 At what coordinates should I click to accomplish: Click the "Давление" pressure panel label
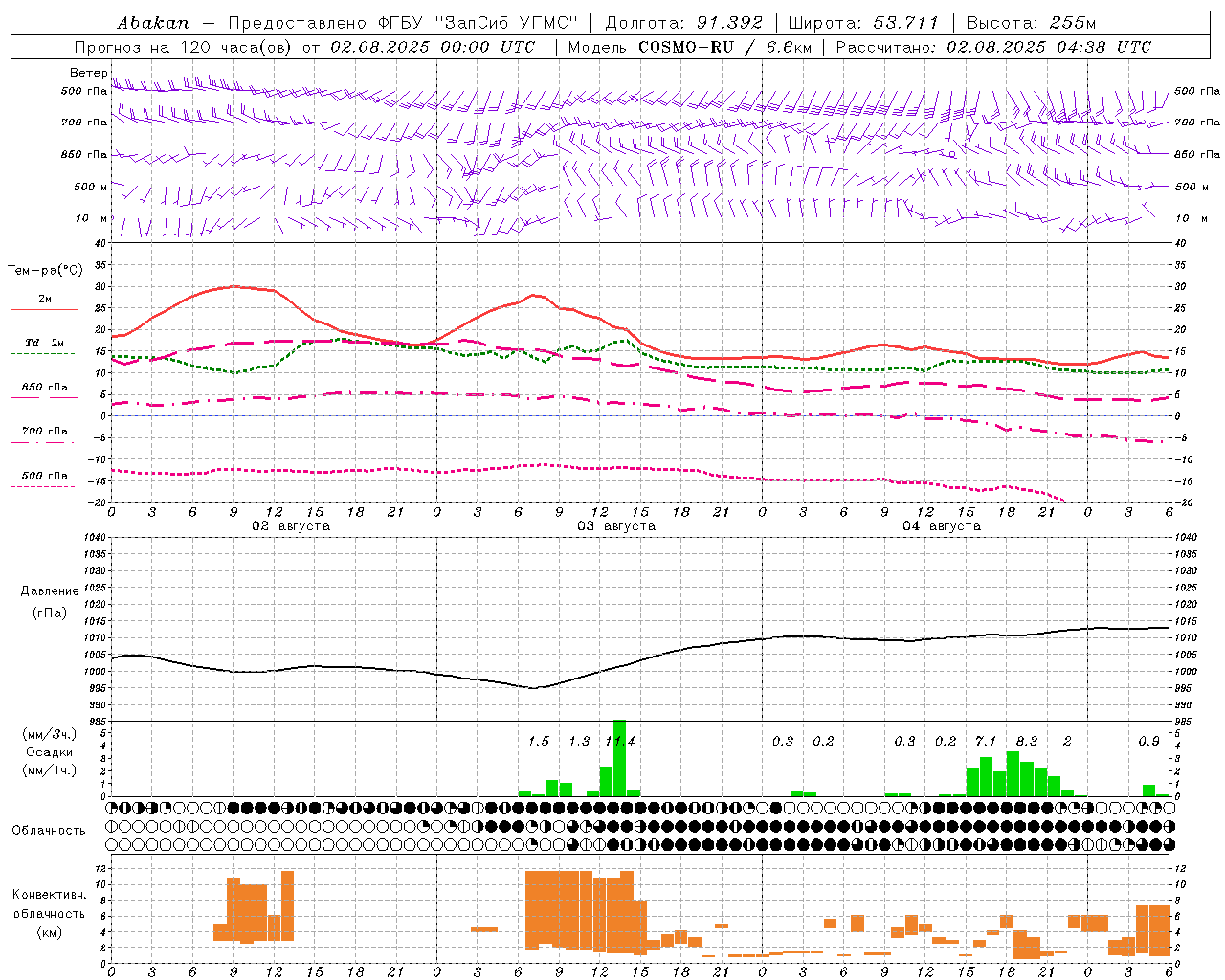50,591
